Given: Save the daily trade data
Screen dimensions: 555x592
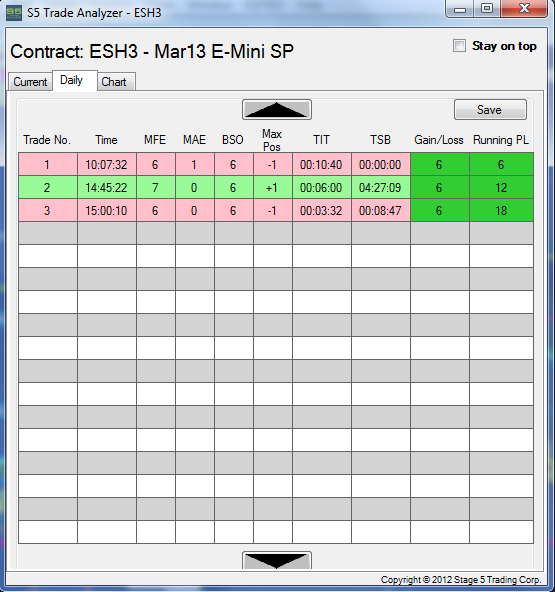Looking at the screenshot, I should (x=490, y=109).
